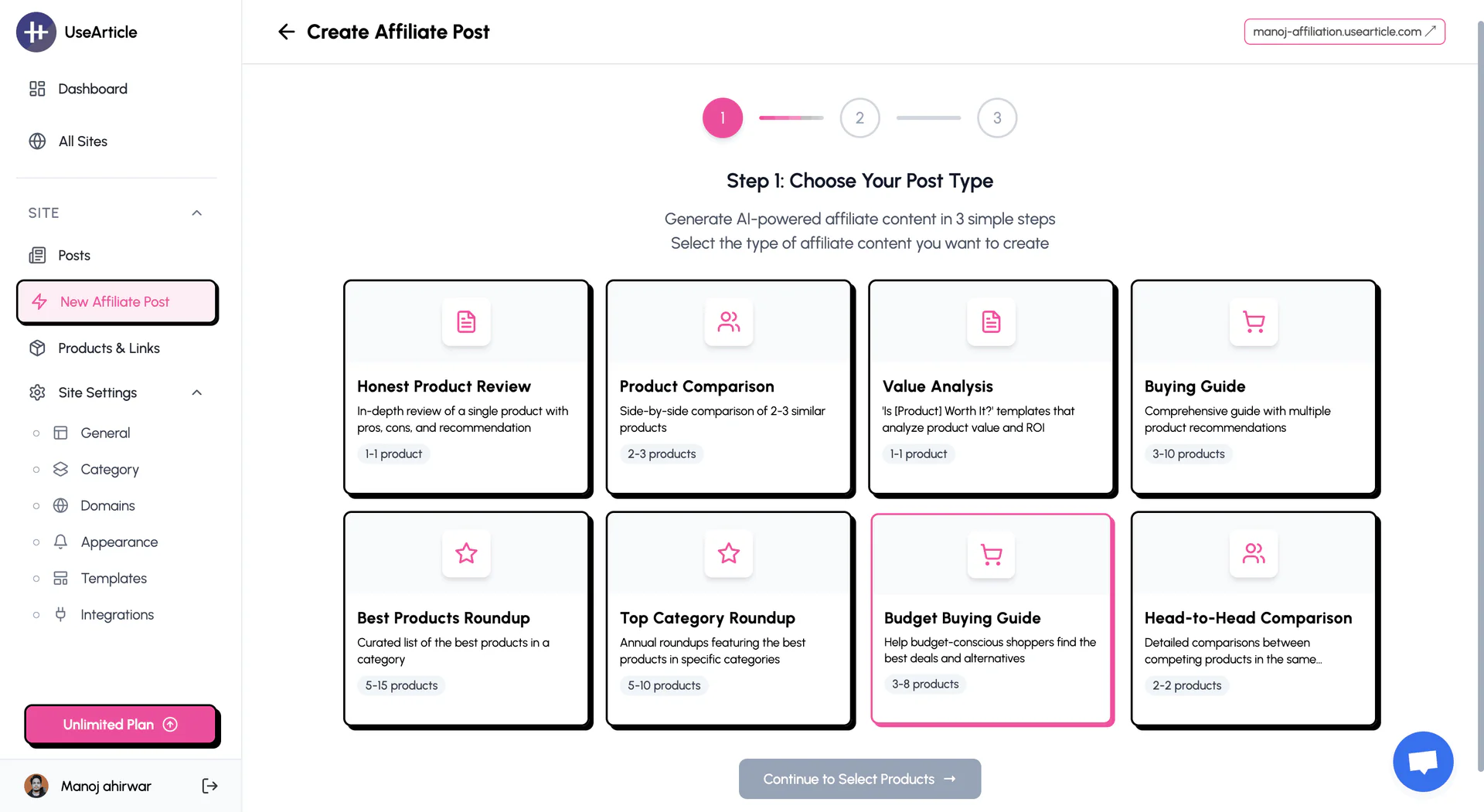Click the Buying Guide cart icon
Viewport: 1484px width, 812px height.
click(x=1253, y=321)
